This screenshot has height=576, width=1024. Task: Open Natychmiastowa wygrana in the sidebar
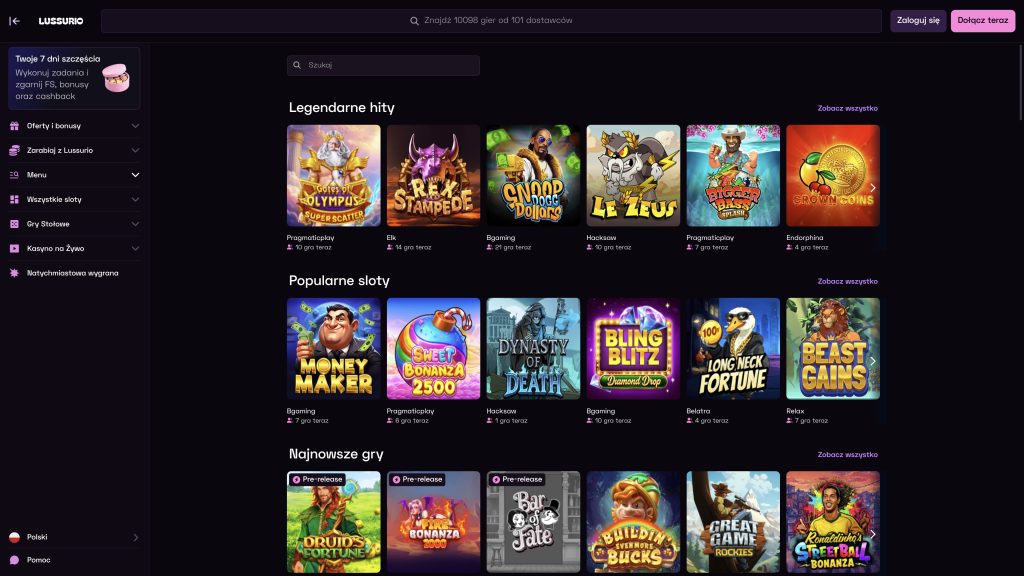(74, 273)
